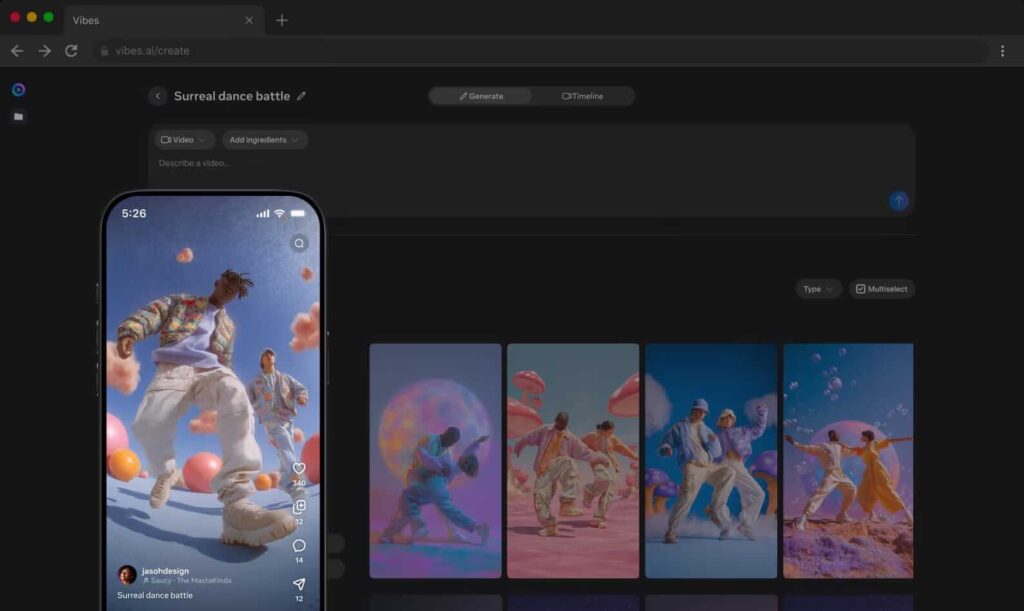Open the projects folder in the sidebar
The image size is (1024, 611).
pyautogui.click(x=18, y=116)
